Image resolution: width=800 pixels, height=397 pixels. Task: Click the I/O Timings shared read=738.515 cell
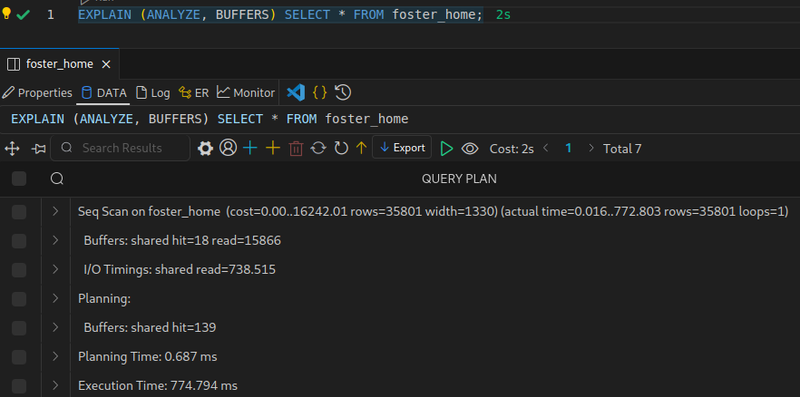tap(180, 269)
